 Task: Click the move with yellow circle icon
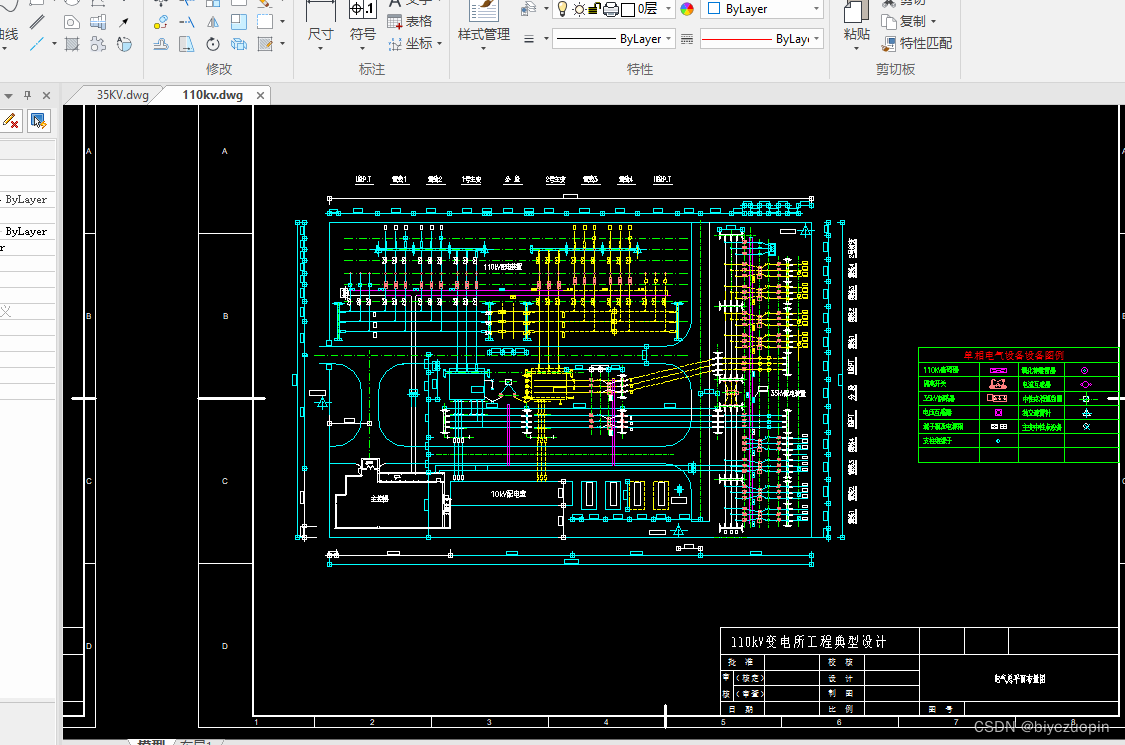point(161,22)
